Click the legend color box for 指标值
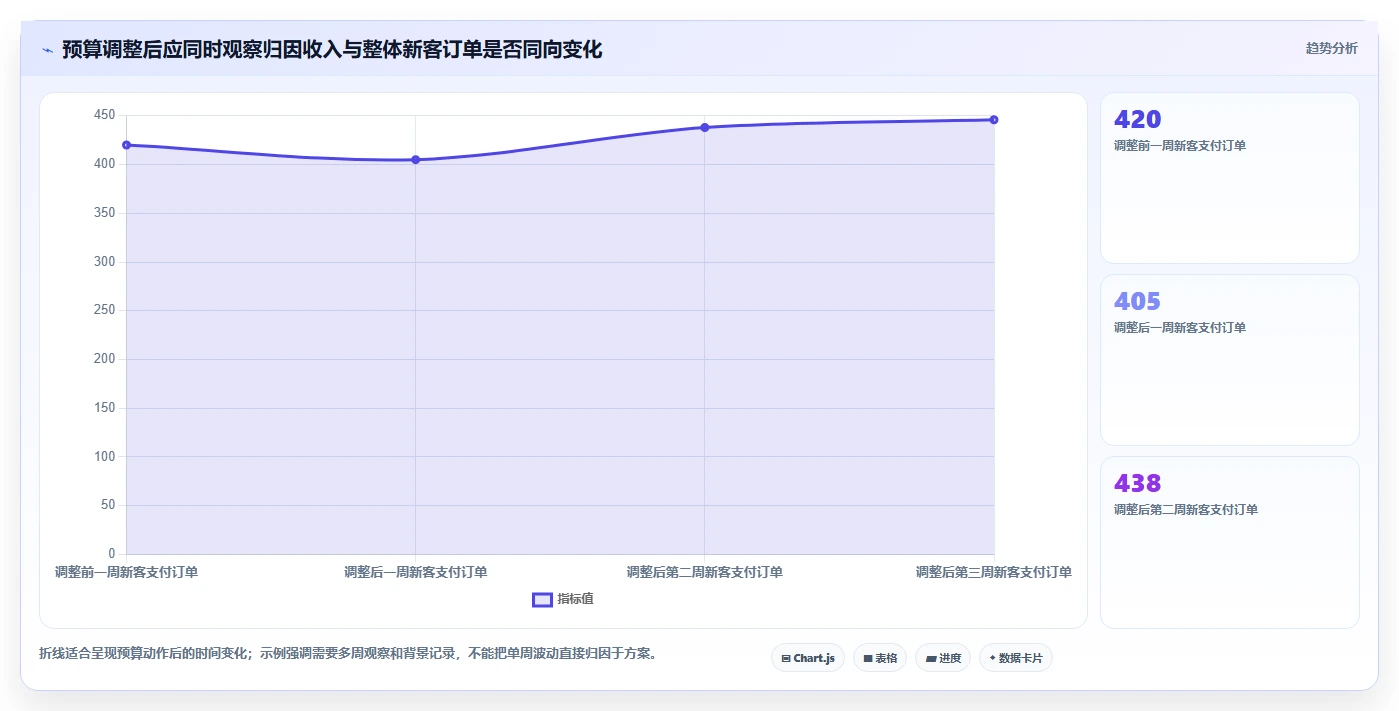The height and width of the screenshot is (711, 1399). pos(542,599)
